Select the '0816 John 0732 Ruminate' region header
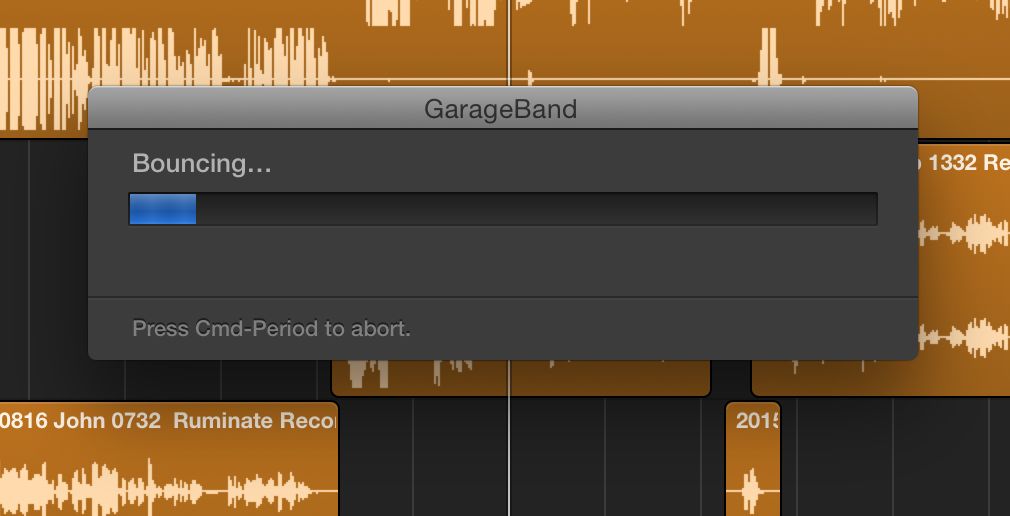Image resolution: width=1010 pixels, height=516 pixels. coord(166,421)
